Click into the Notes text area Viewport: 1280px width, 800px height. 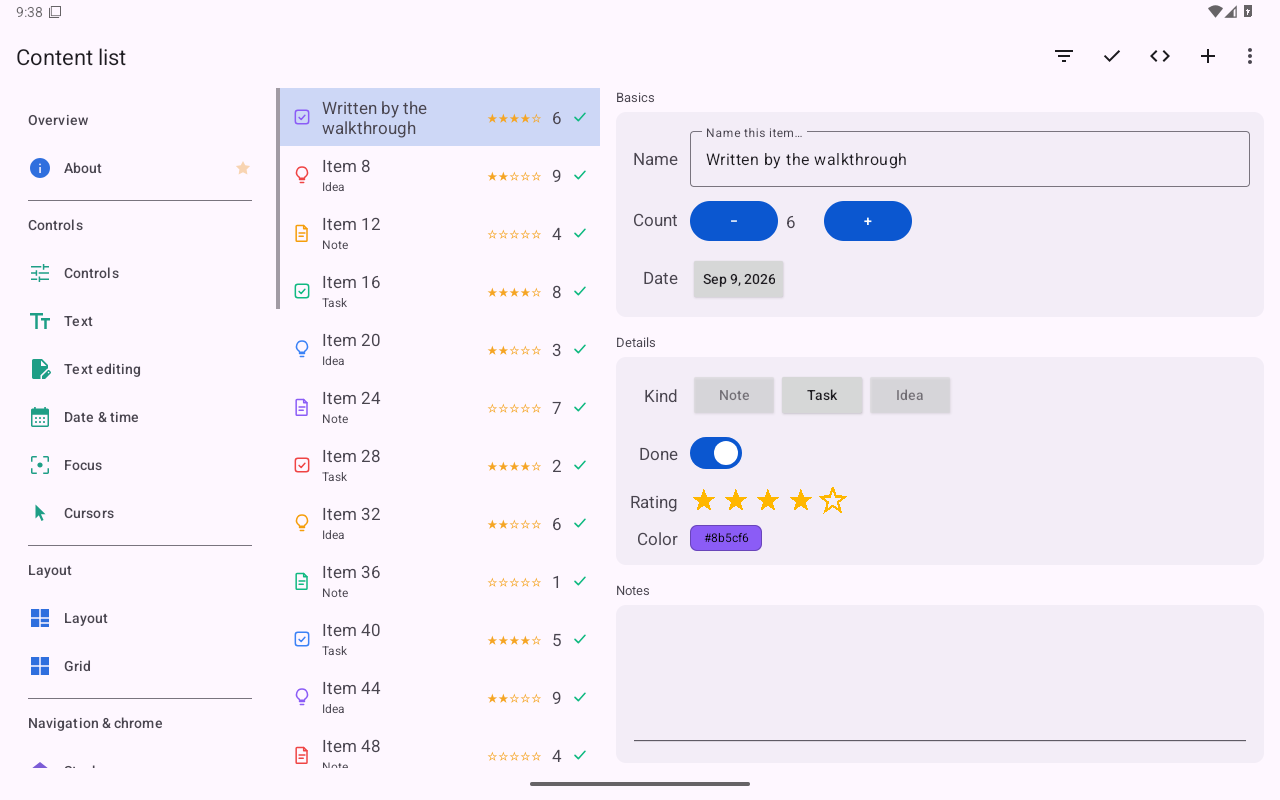940,682
